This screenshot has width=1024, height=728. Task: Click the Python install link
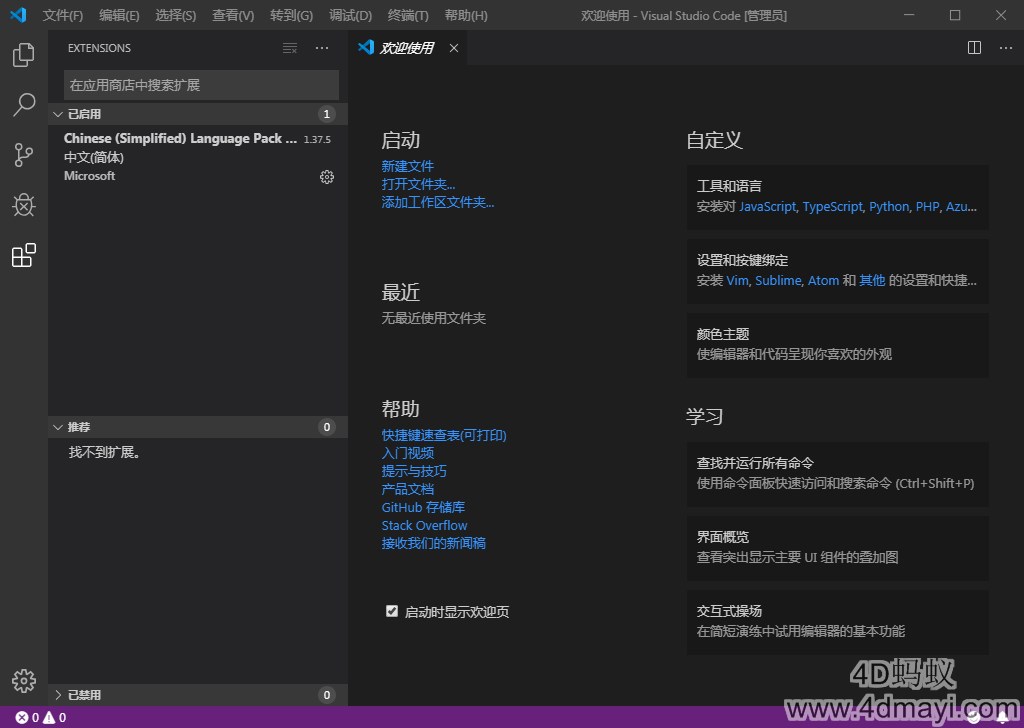click(889, 206)
